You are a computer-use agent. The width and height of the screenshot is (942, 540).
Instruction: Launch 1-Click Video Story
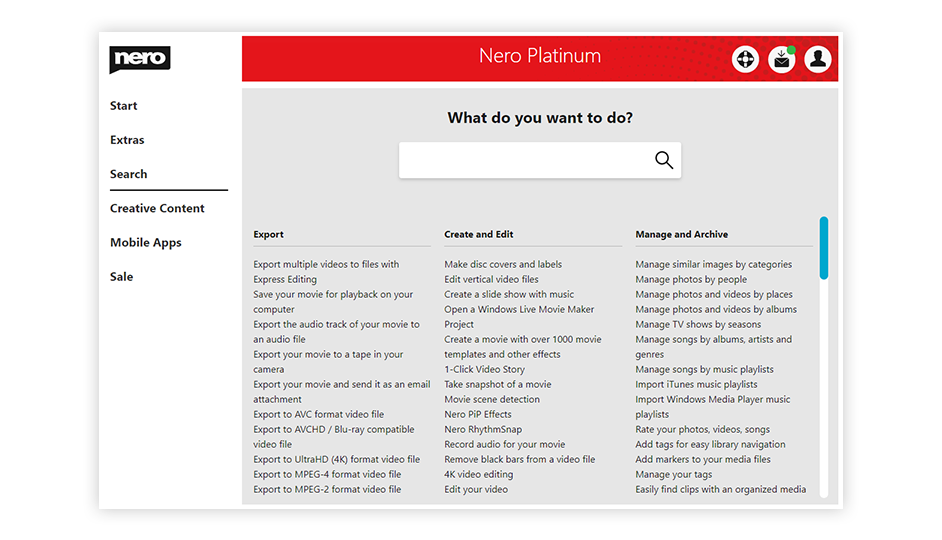coord(484,369)
